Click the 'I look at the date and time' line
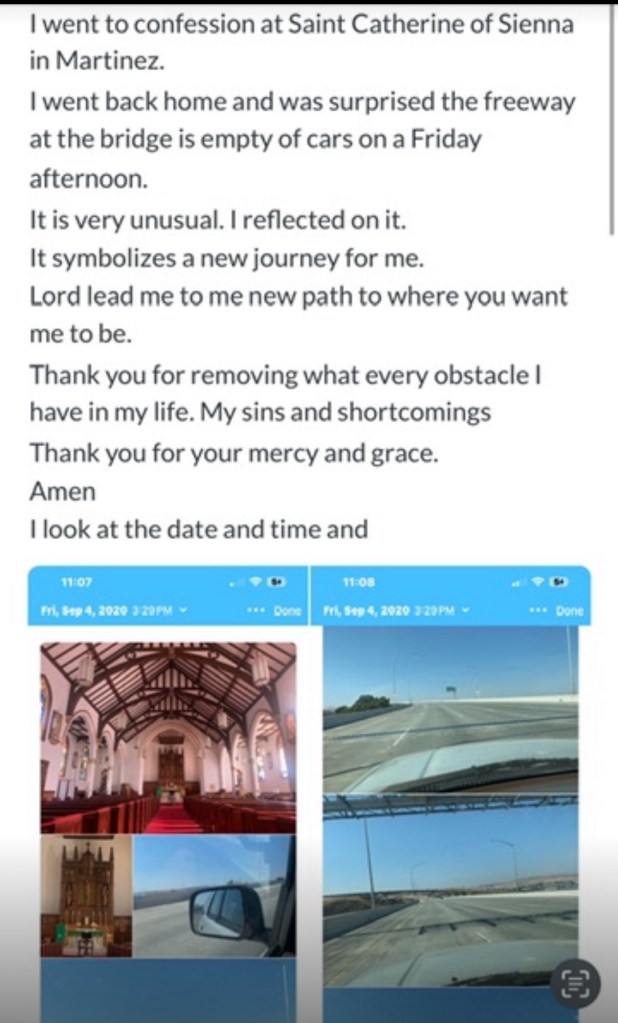 click(199, 530)
